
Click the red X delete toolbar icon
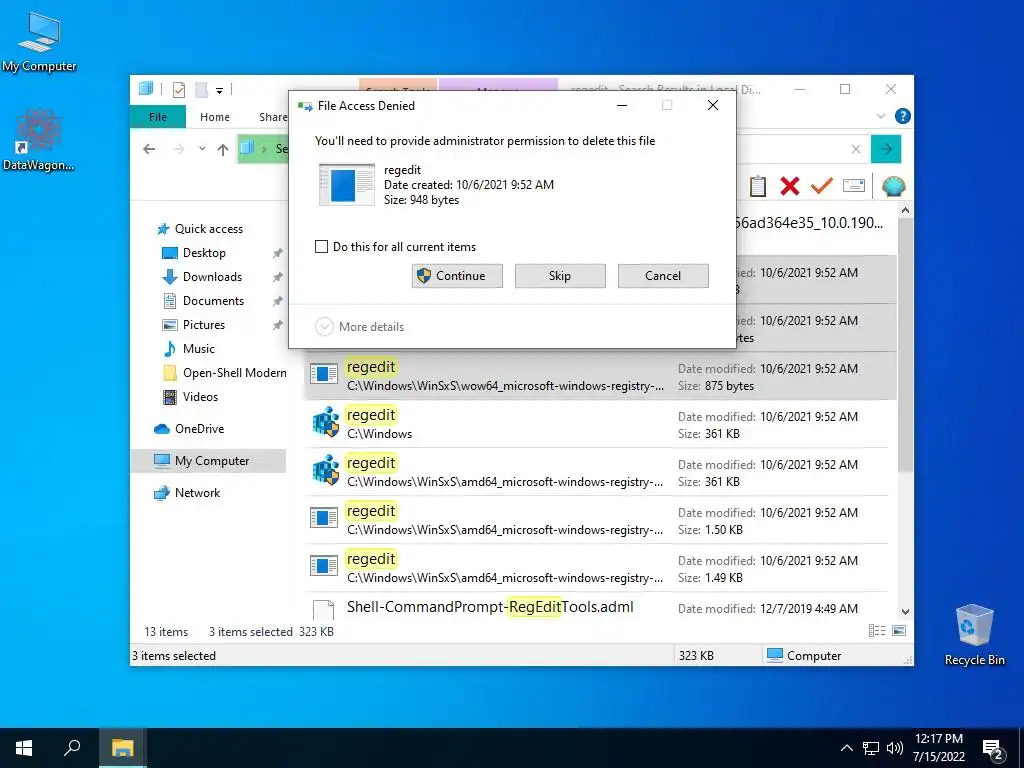pos(790,186)
